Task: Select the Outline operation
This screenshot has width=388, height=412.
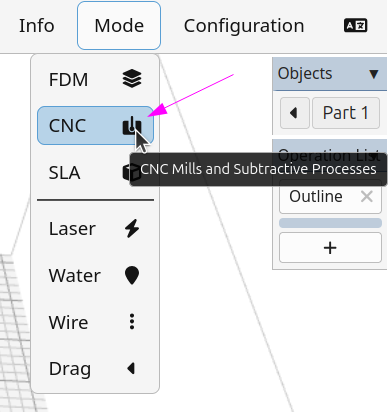Action: tap(316, 197)
